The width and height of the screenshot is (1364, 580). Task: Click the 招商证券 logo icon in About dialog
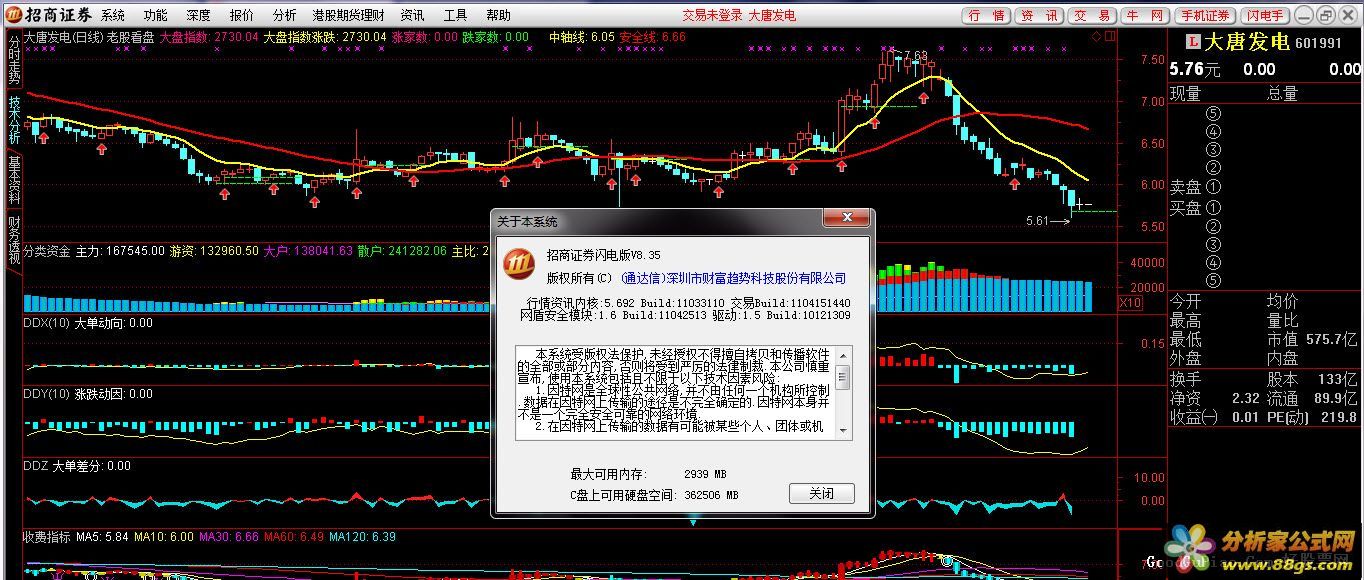click(x=519, y=264)
